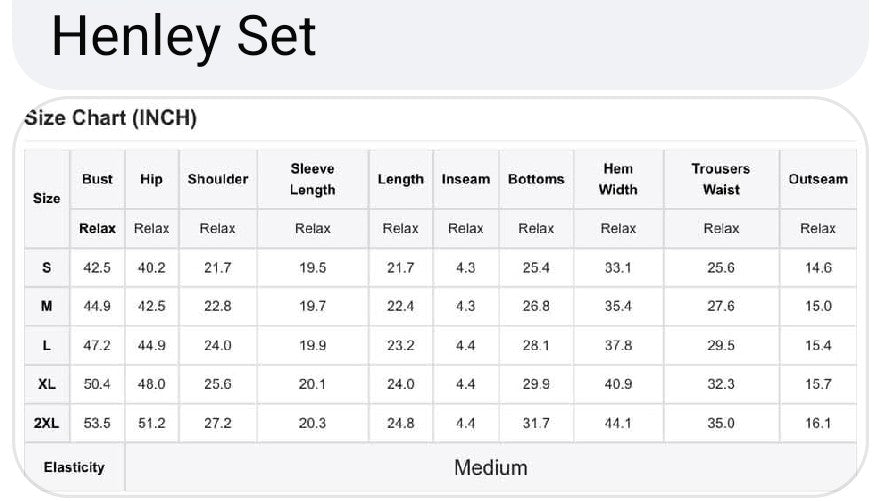Viewport: 886px width, 501px height.
Task: Select the XL size row label
Action: click(x=46, y=384)
